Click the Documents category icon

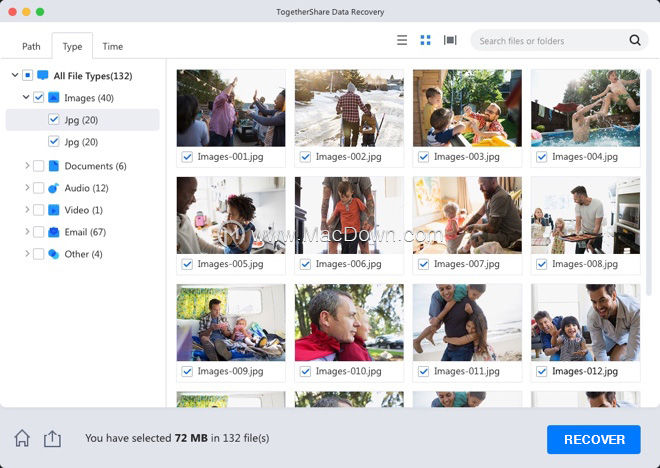(53, 166)
